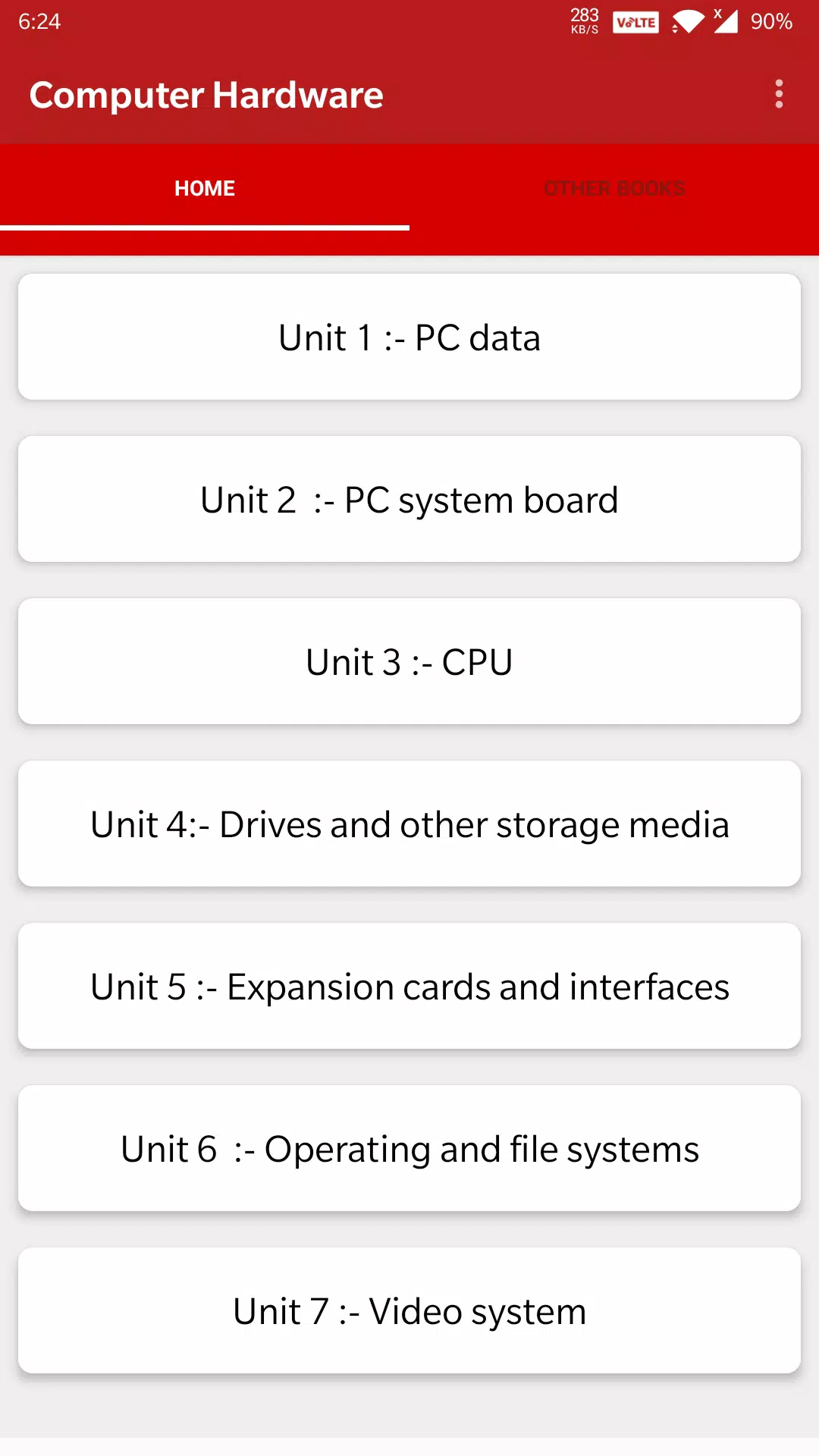Viewport: 819px width, 1456px height.
Task: Open Unit 4 Drives and other storage media
Action: coord(409,824)
